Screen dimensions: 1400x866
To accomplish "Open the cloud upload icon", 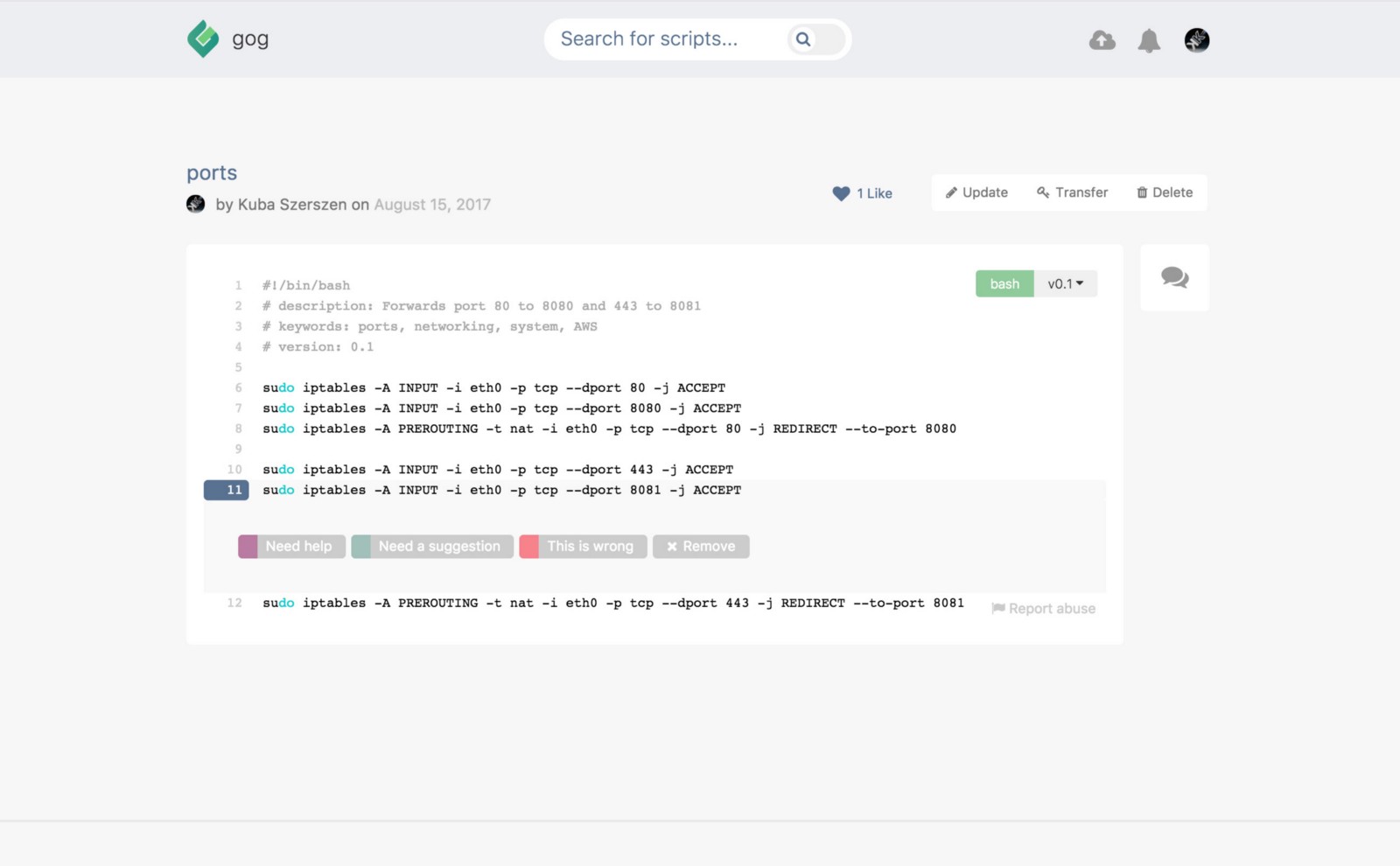I will coord(1102,40).
